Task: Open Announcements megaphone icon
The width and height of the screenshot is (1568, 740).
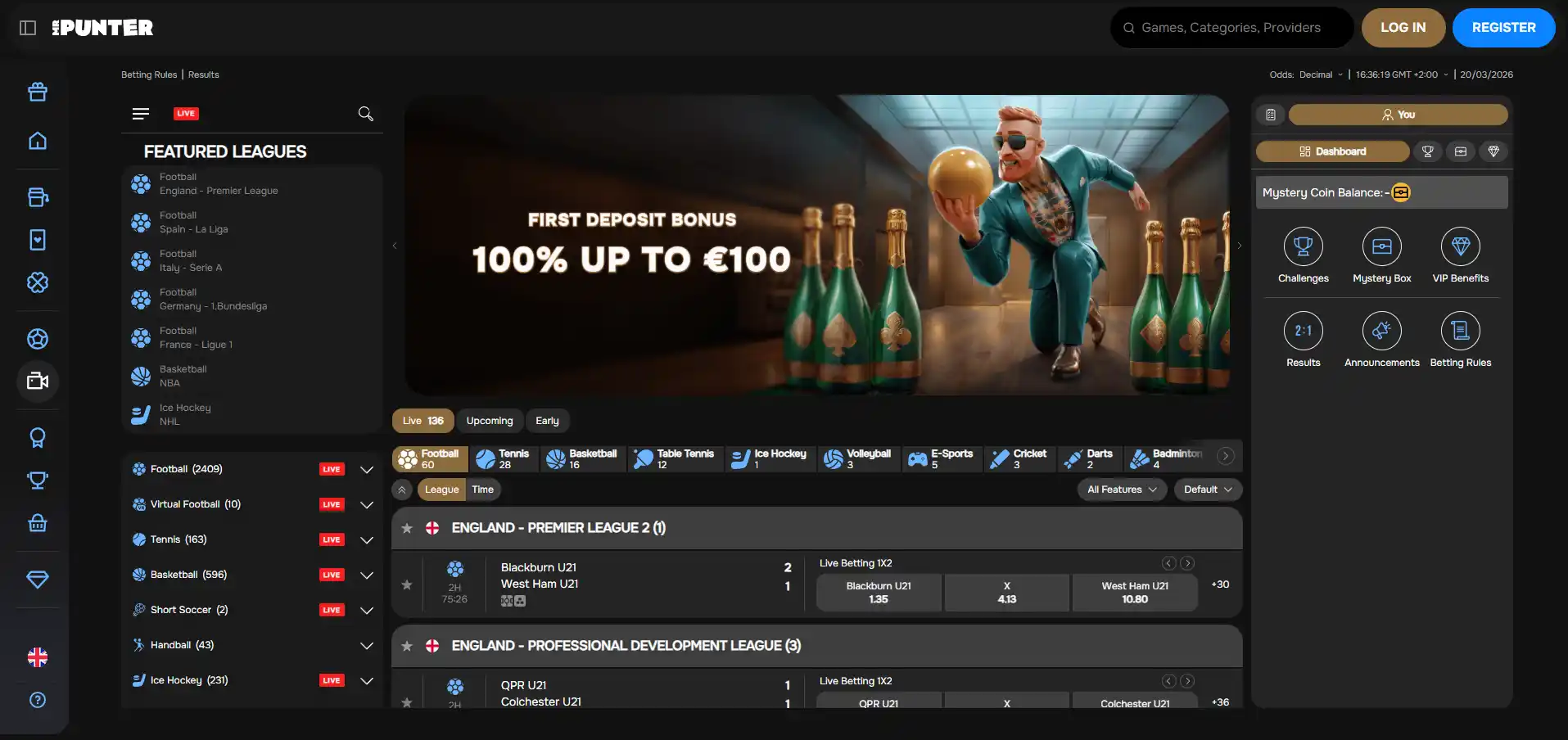Action: coord(1382,331)
